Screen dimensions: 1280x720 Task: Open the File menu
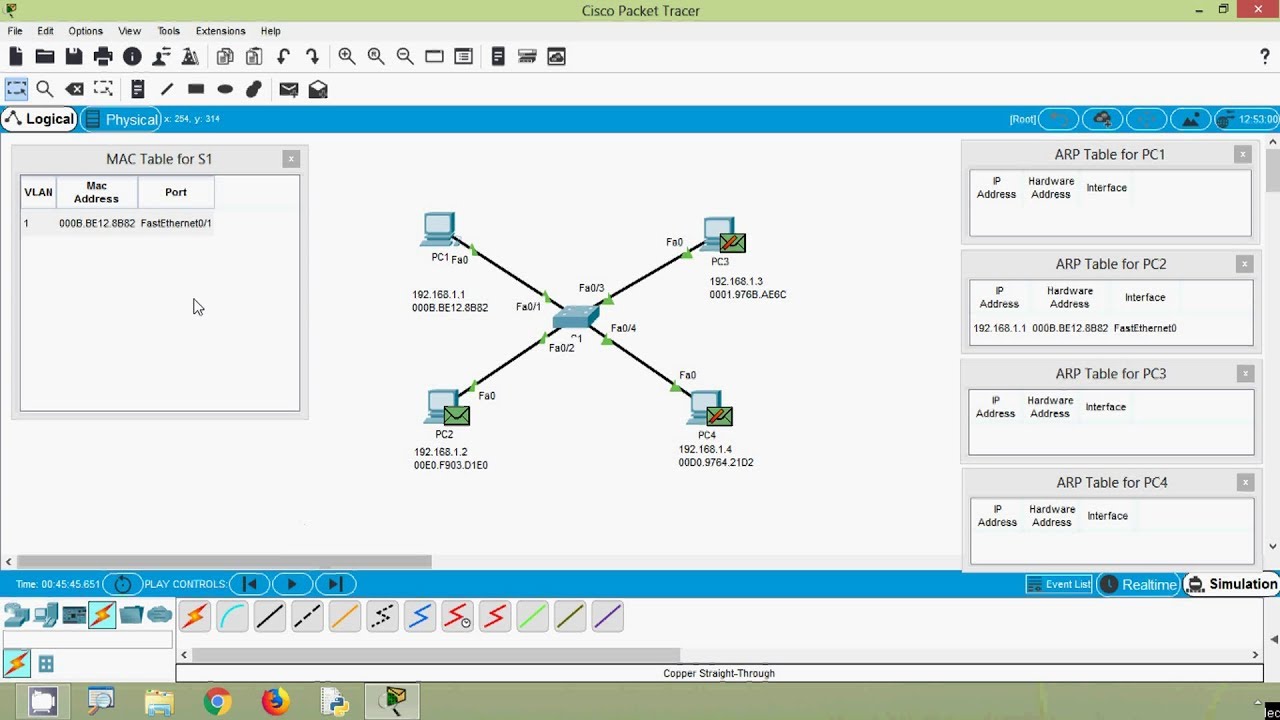coord(15,31)
